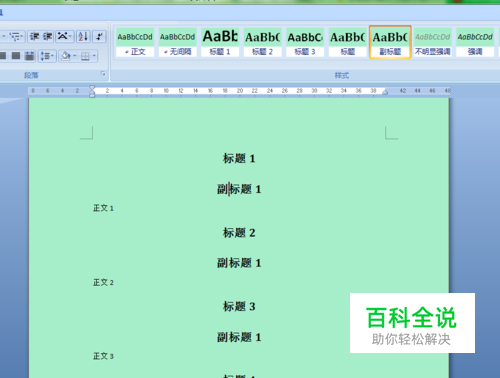Image resolution: width=500 pixels, height=378 pixels.
Task: Click 副标题 1 below 标题 2
Action: point(239,263)
